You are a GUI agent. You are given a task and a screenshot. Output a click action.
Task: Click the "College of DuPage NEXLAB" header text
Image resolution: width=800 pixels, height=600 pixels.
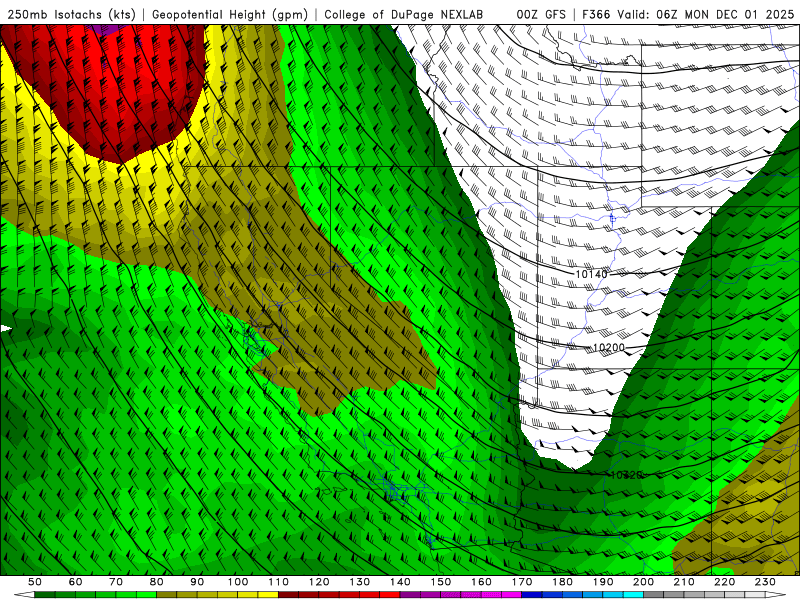pos(403,15)
